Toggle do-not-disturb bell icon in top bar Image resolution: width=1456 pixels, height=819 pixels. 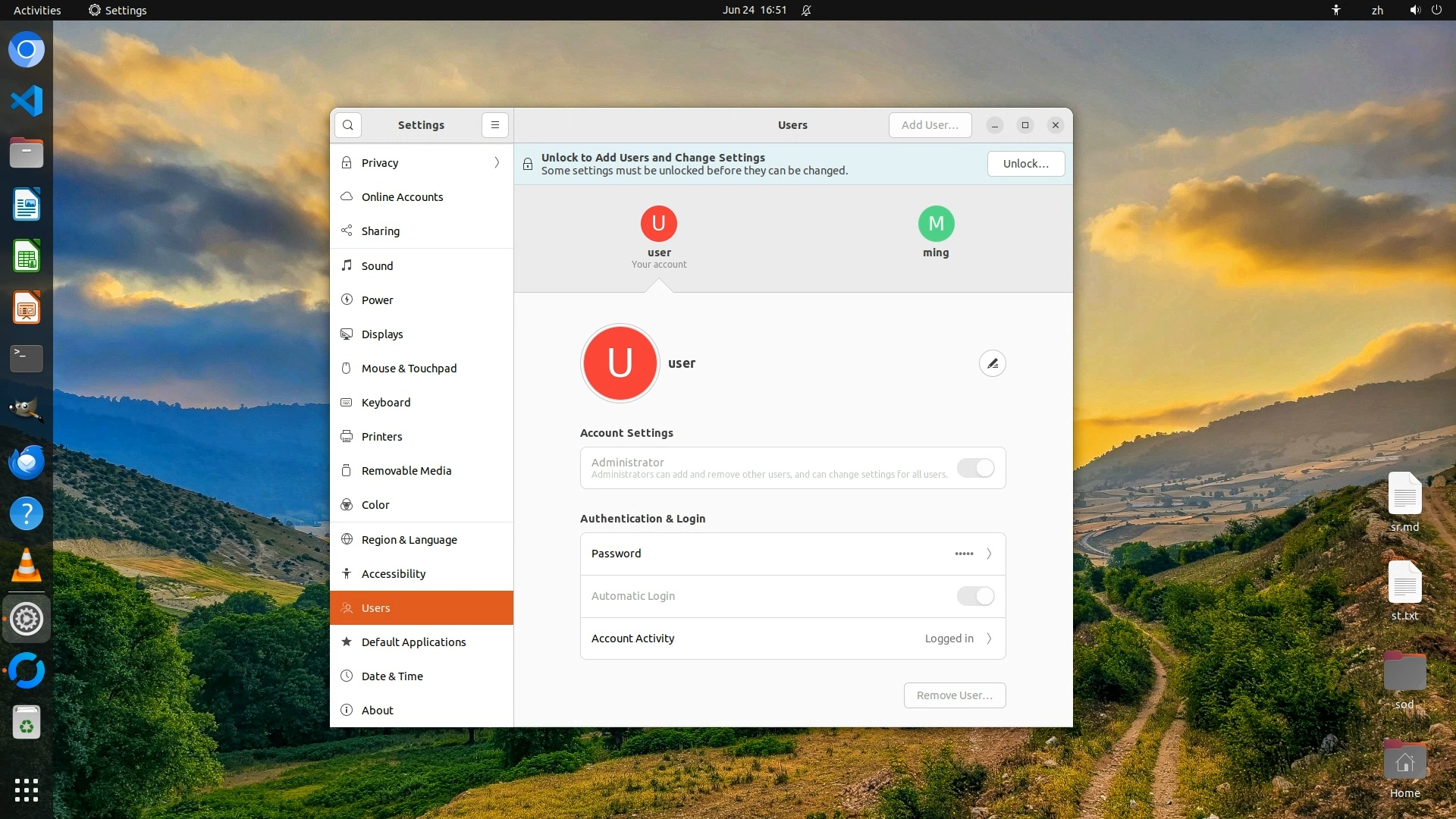coord(806,11)
